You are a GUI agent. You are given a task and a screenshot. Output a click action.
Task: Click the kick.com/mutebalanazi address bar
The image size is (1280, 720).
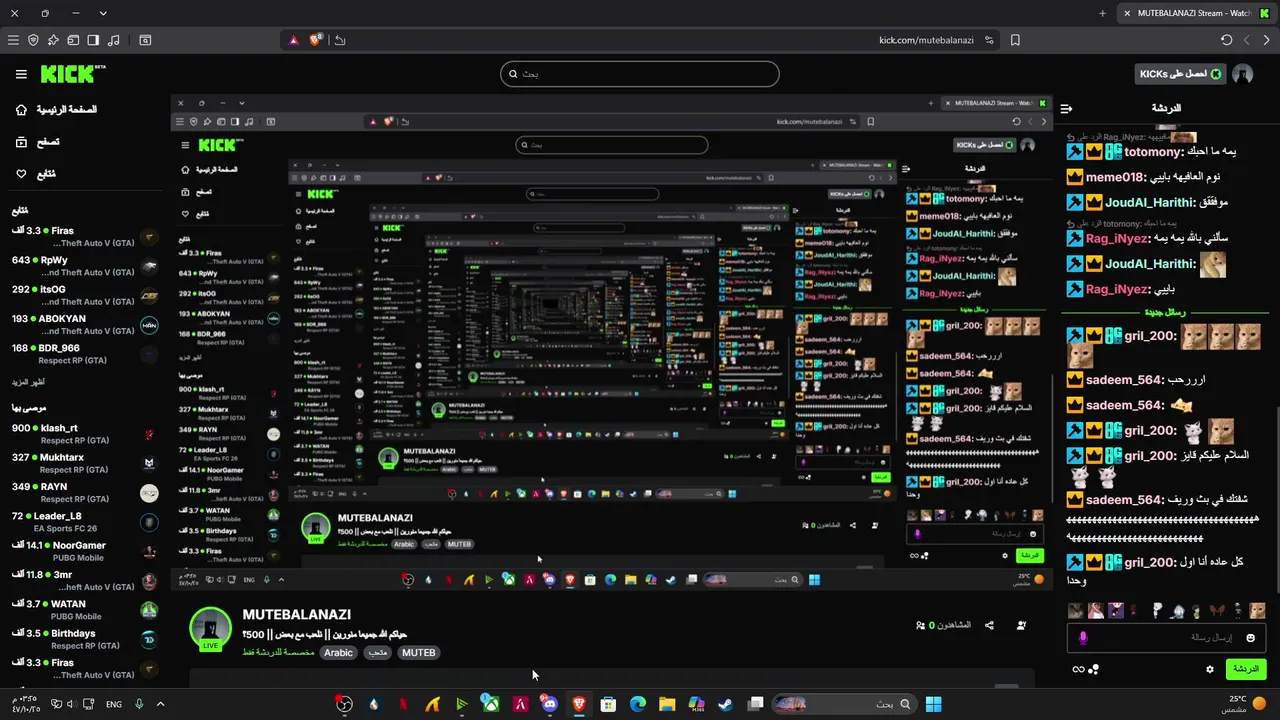tap(926, 40)
